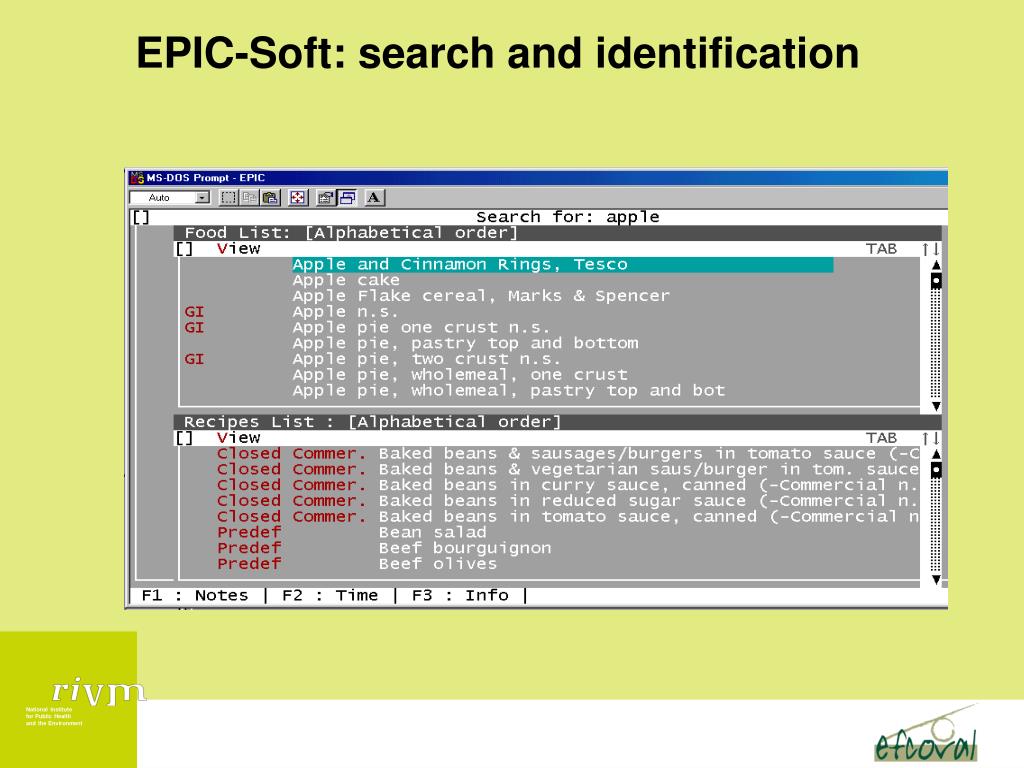
Task: Click the brackets box left of 'Search for'
Action: 141,217
